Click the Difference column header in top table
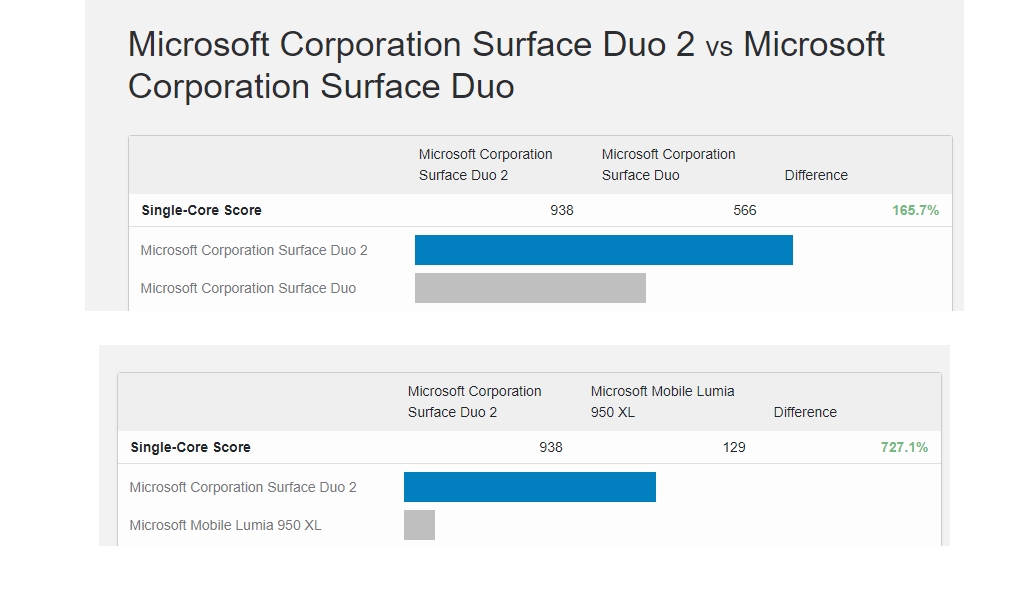This screenshot has width=1021, height=612. coord(816,175)
